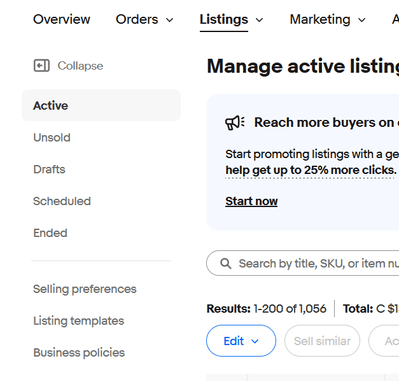The height and width of the screenshot is (381, 399).
Task: Click the Collapse sidebar icon
Action: [x=42, y=65]
